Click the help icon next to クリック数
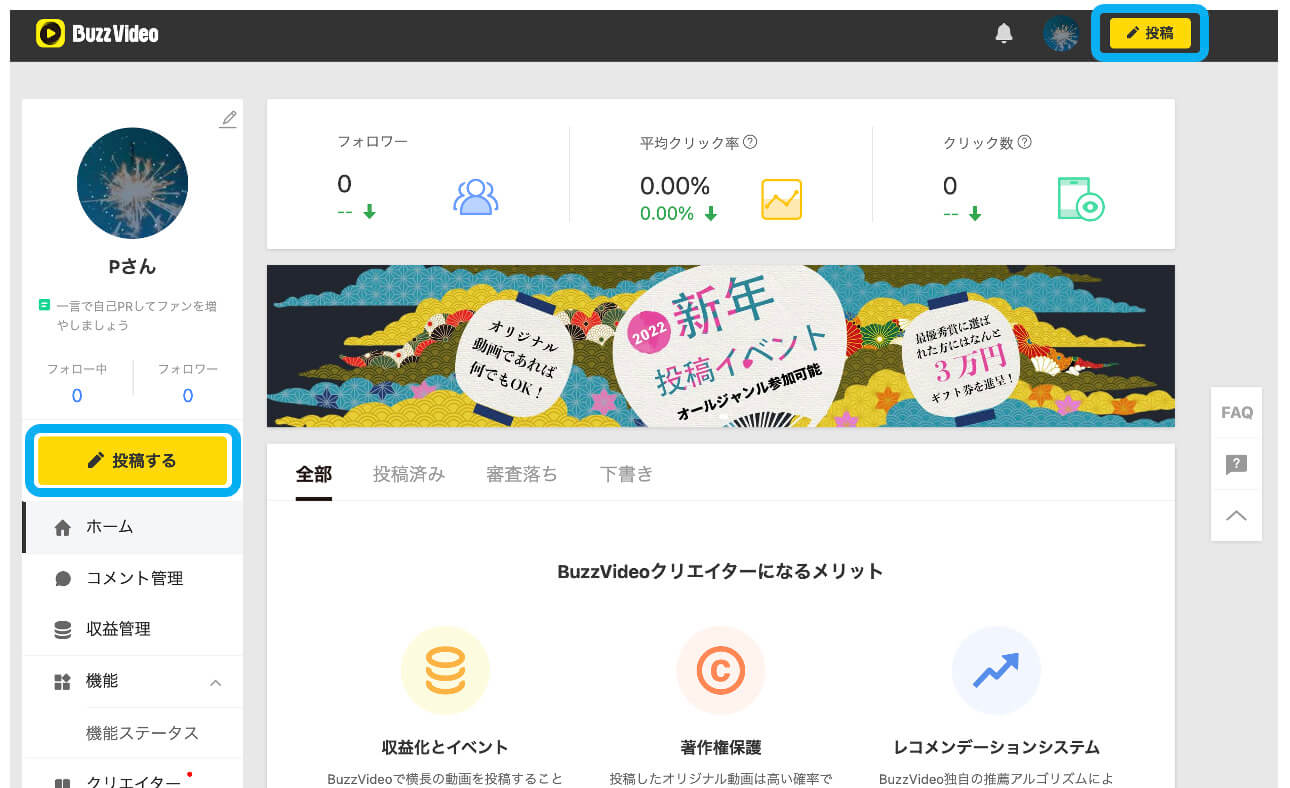1290x788 pixels. 1024,142
